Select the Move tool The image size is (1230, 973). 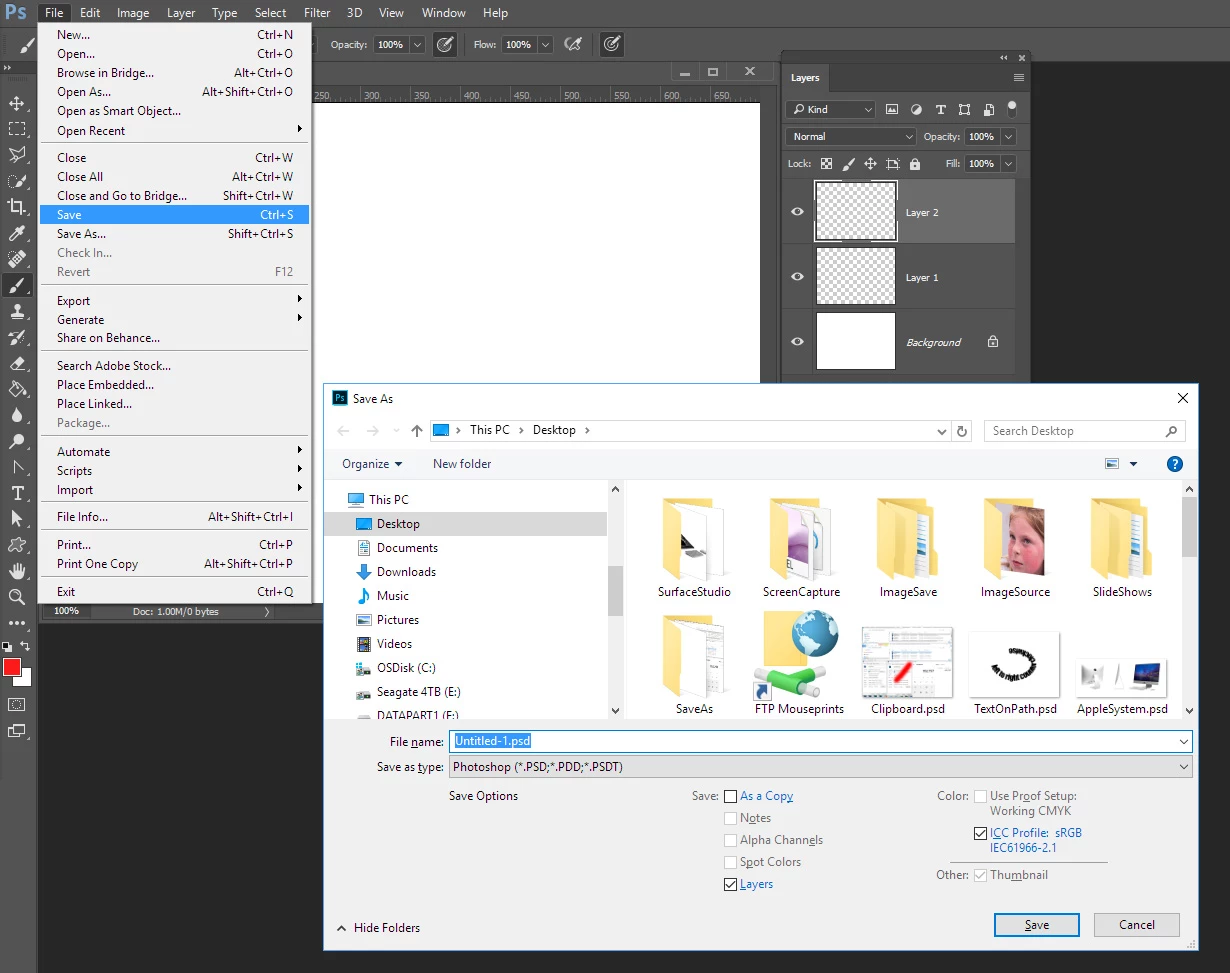pos(17,103)
